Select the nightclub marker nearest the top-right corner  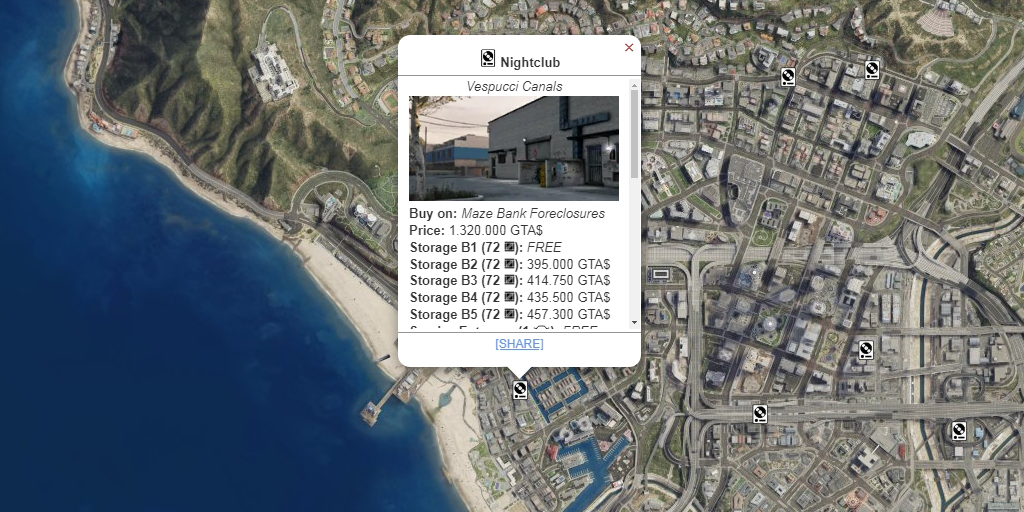(x=872, y=70)
